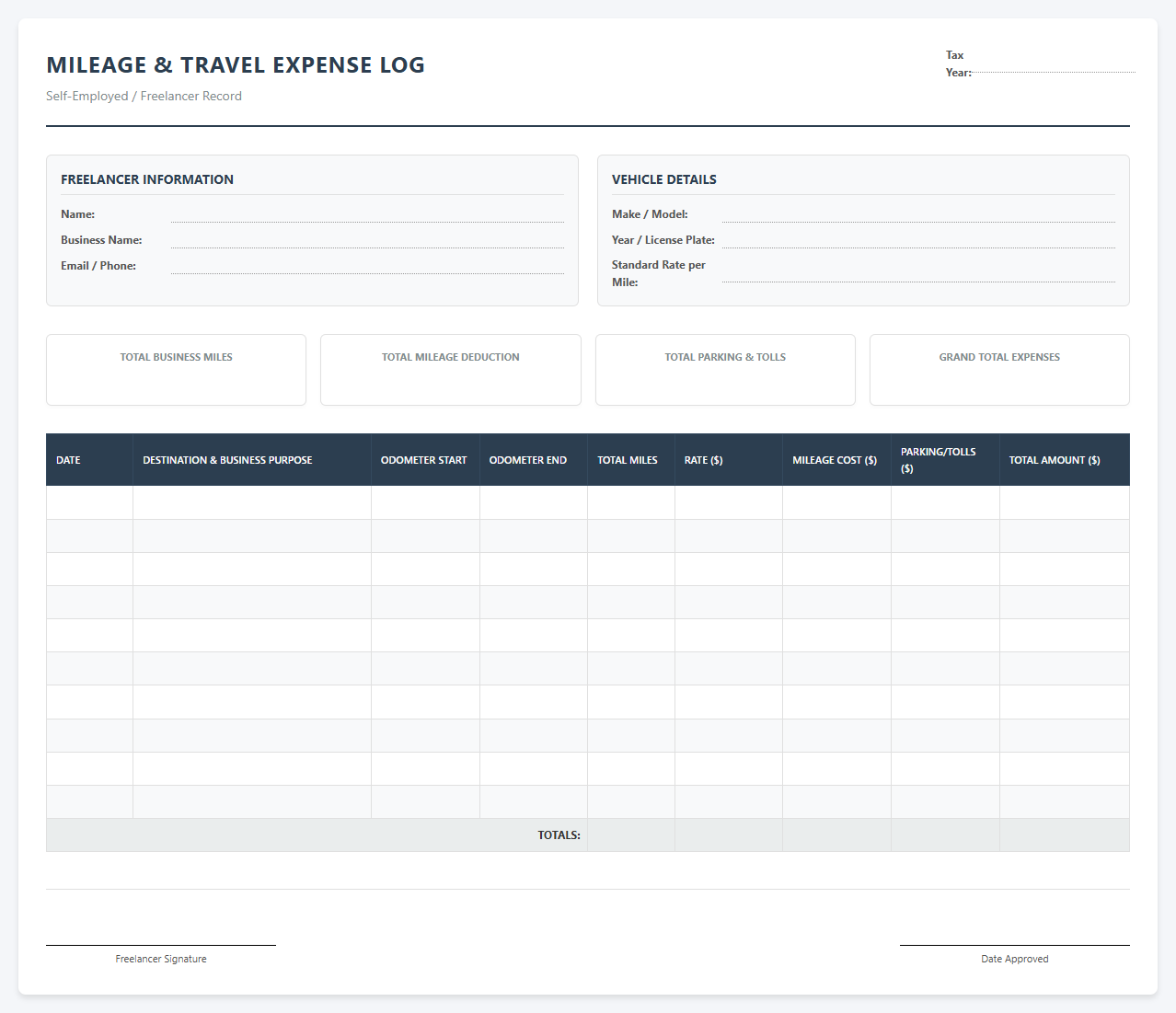Click the FREELANCER INFORMATION section heading

147,179
